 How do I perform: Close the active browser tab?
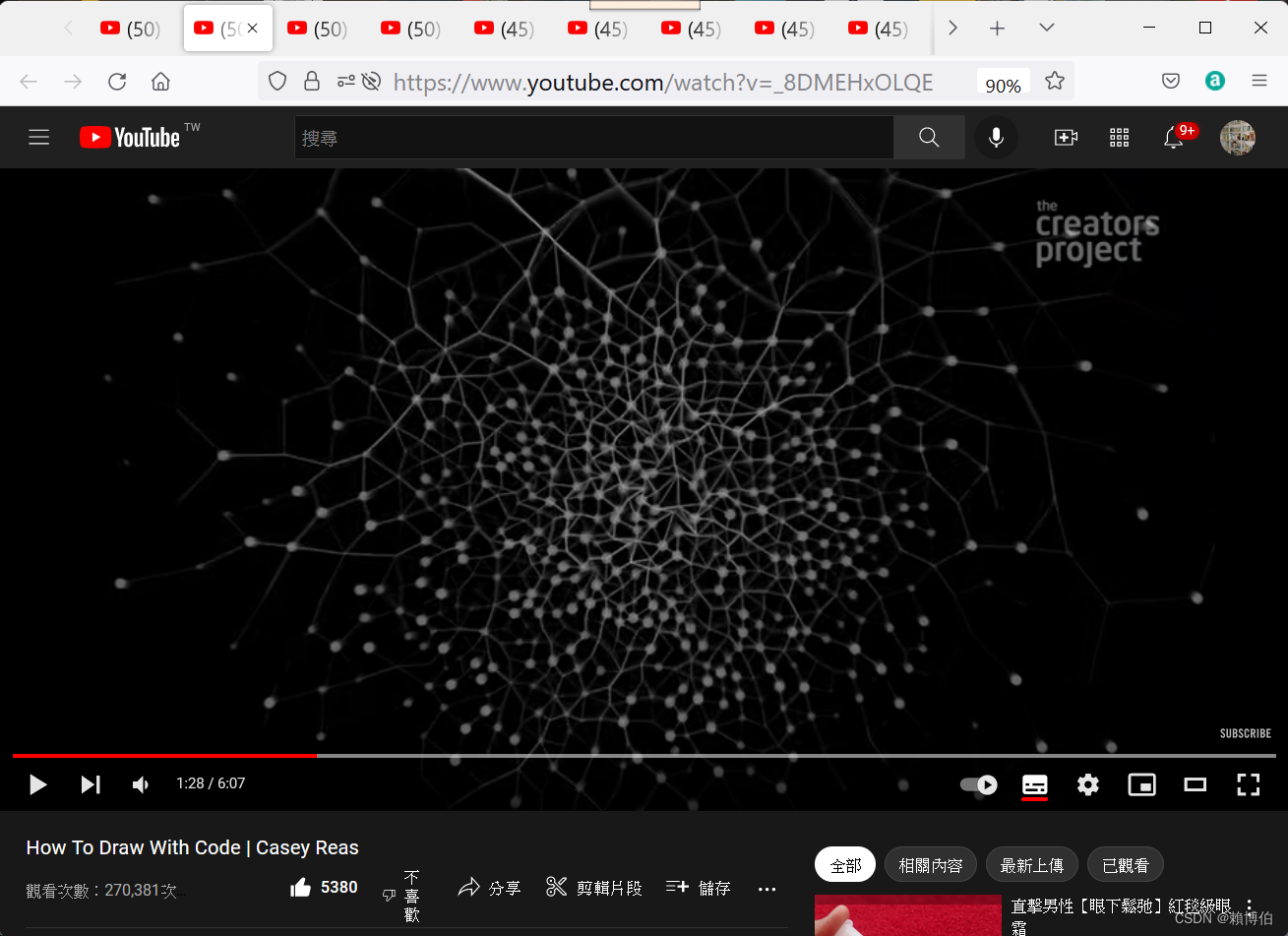click(x=253, y=29)
